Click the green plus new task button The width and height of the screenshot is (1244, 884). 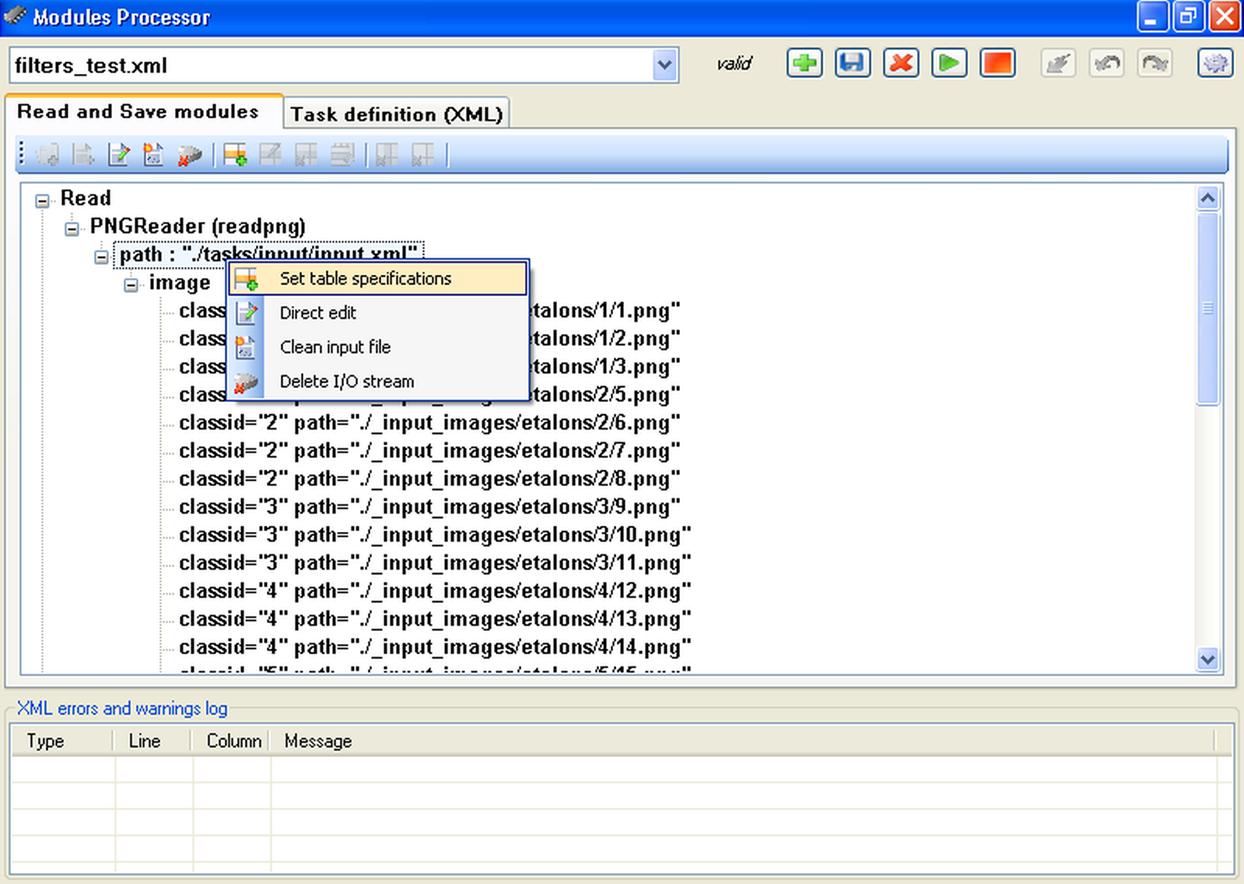coord(804,64)
